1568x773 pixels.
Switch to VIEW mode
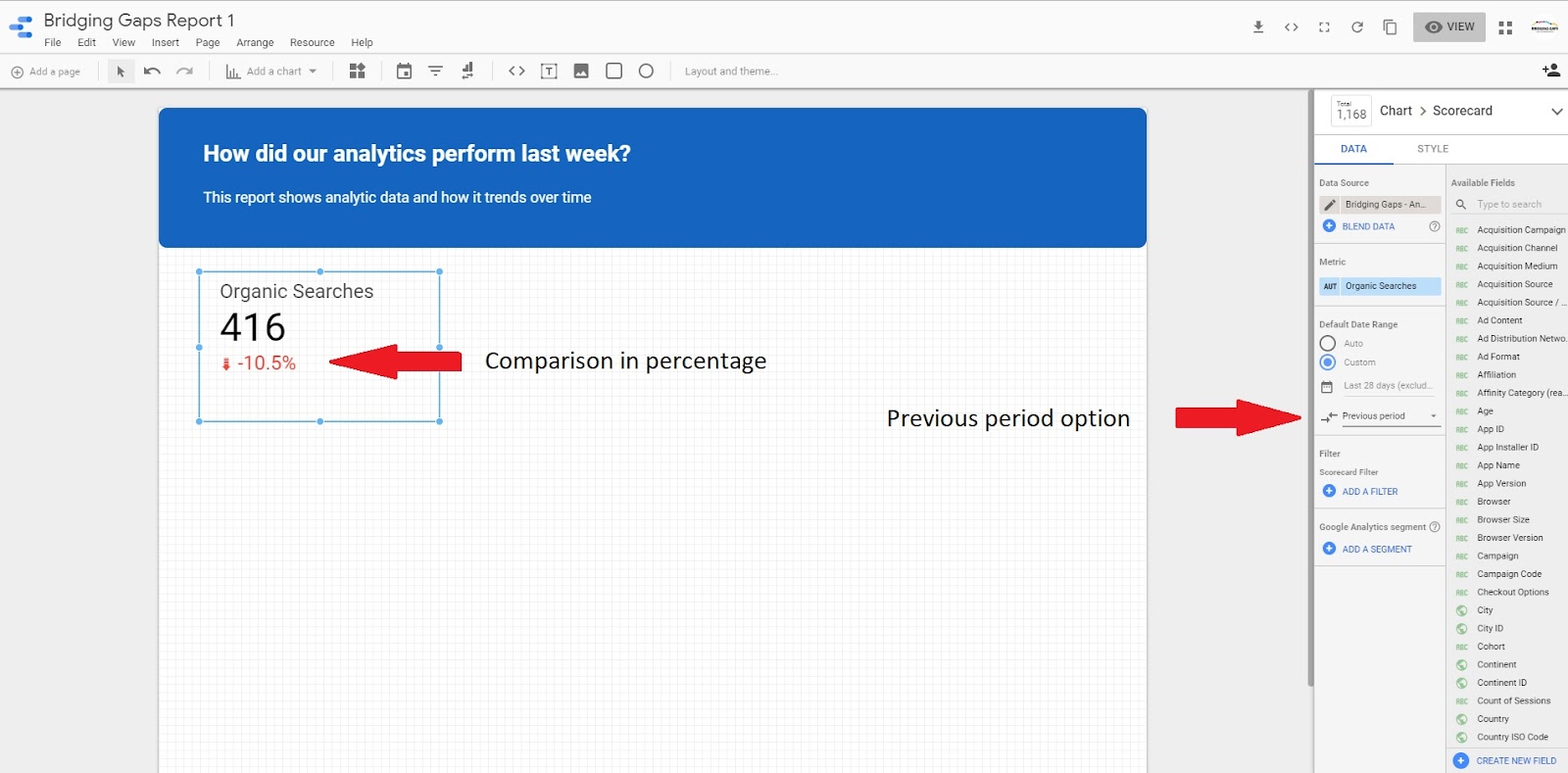pyautogui.click(x=1449, y=27)
